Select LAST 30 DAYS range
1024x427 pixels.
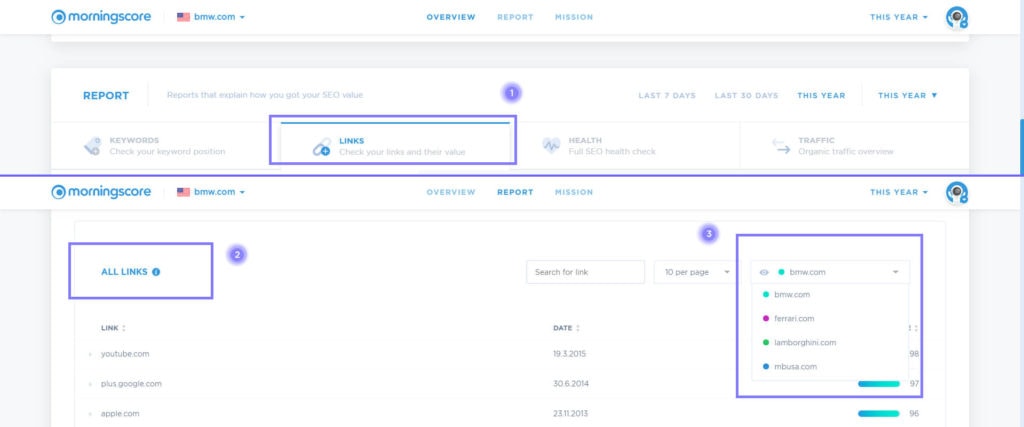point(746,95)
